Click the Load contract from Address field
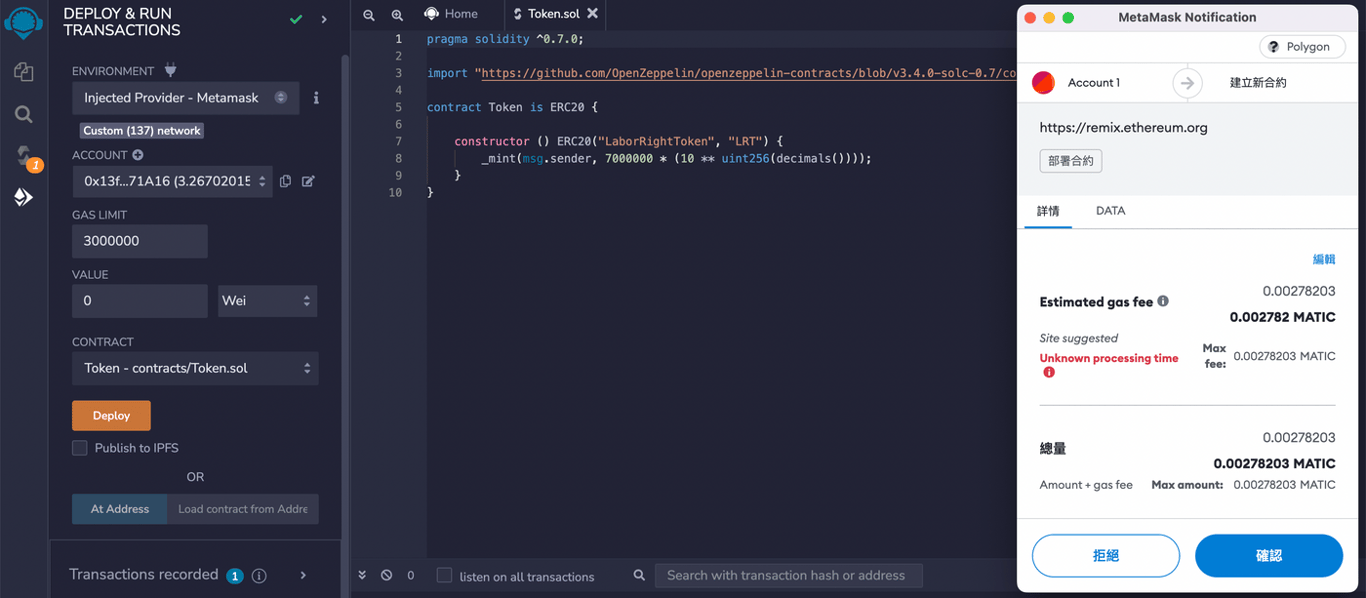Screen dimensions: 1366x598 click(243, 509)
